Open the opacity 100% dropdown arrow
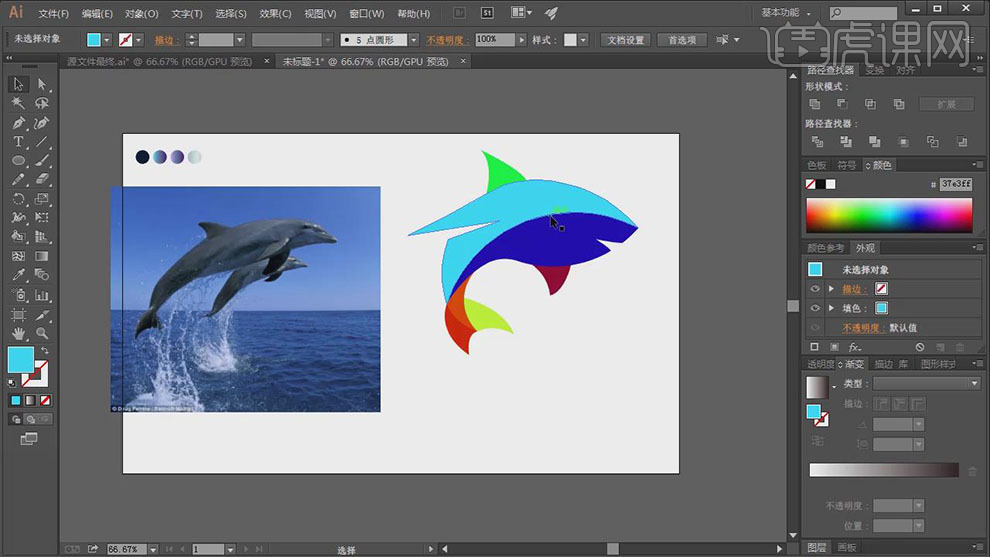Viewport: 990px width, 557px height. point(521,40)
